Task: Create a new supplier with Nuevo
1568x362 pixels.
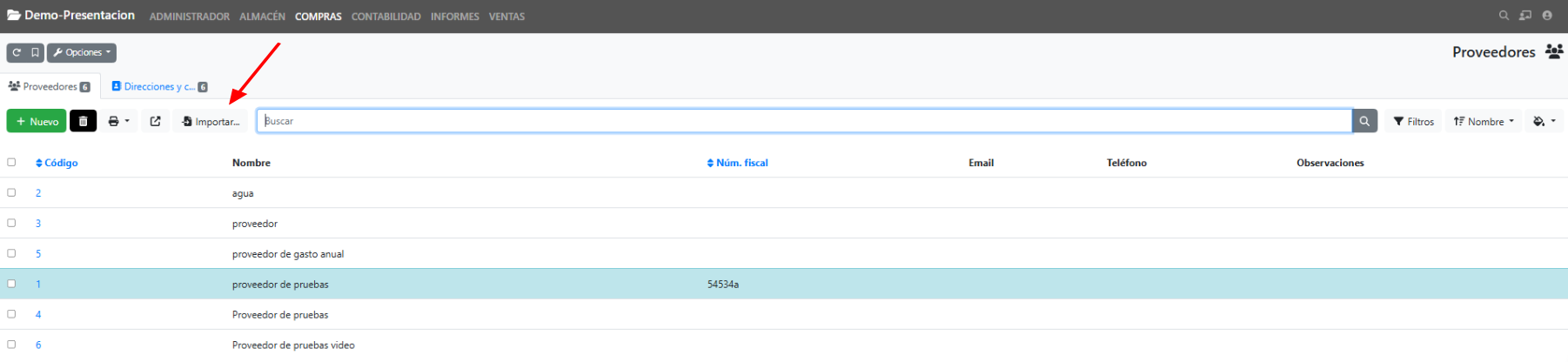Action: [37, 122]
